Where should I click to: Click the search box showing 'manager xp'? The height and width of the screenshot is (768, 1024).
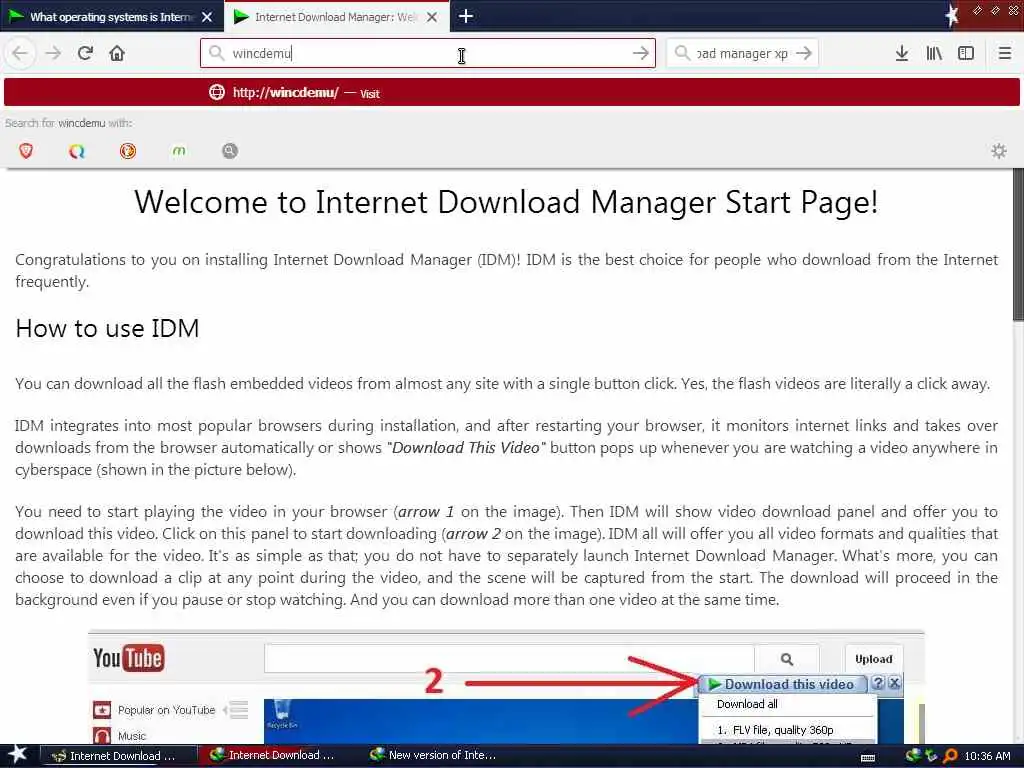pos(742,53)
